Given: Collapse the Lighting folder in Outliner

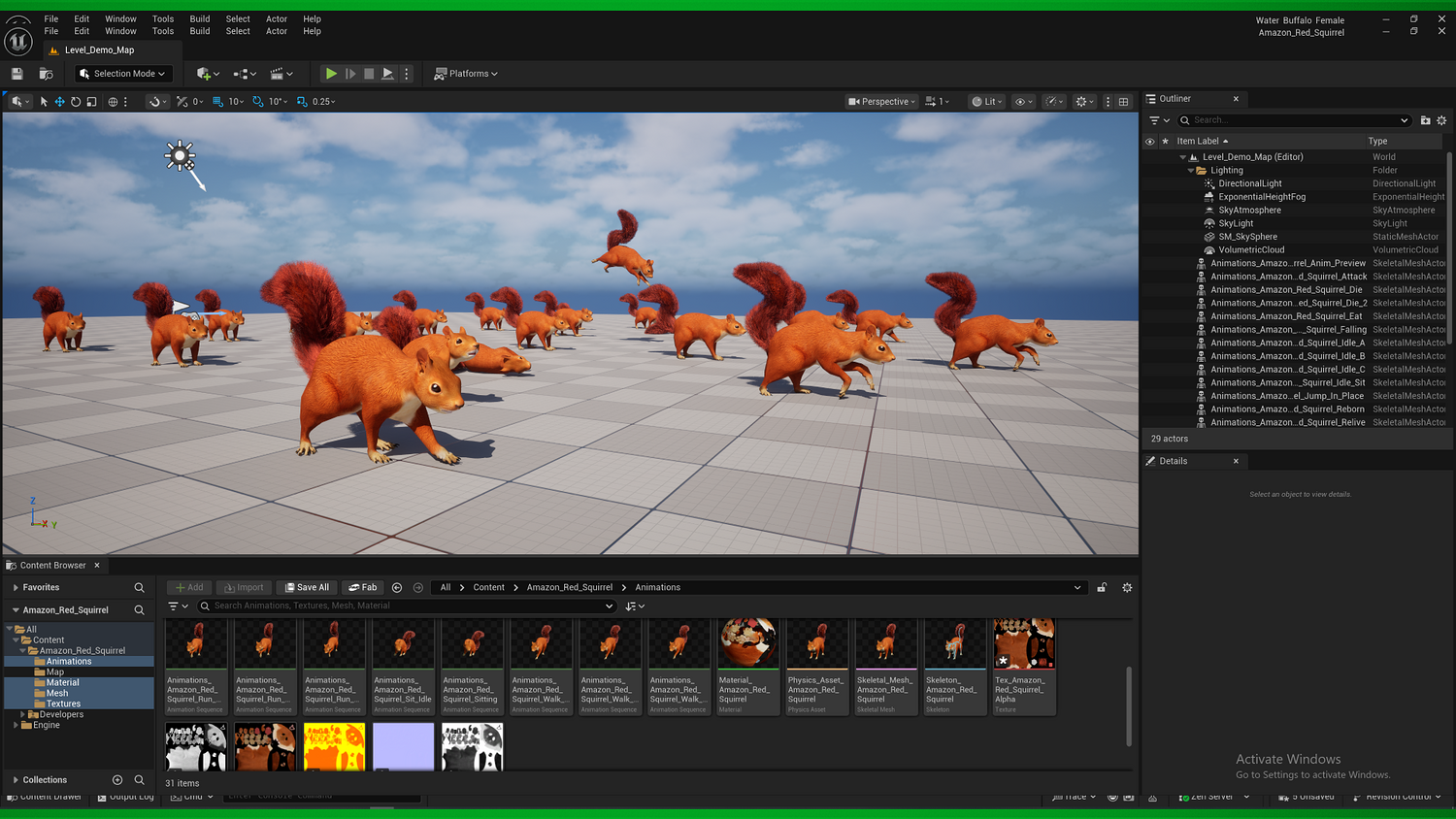Looking at the screenshot, I should 1191,171.
